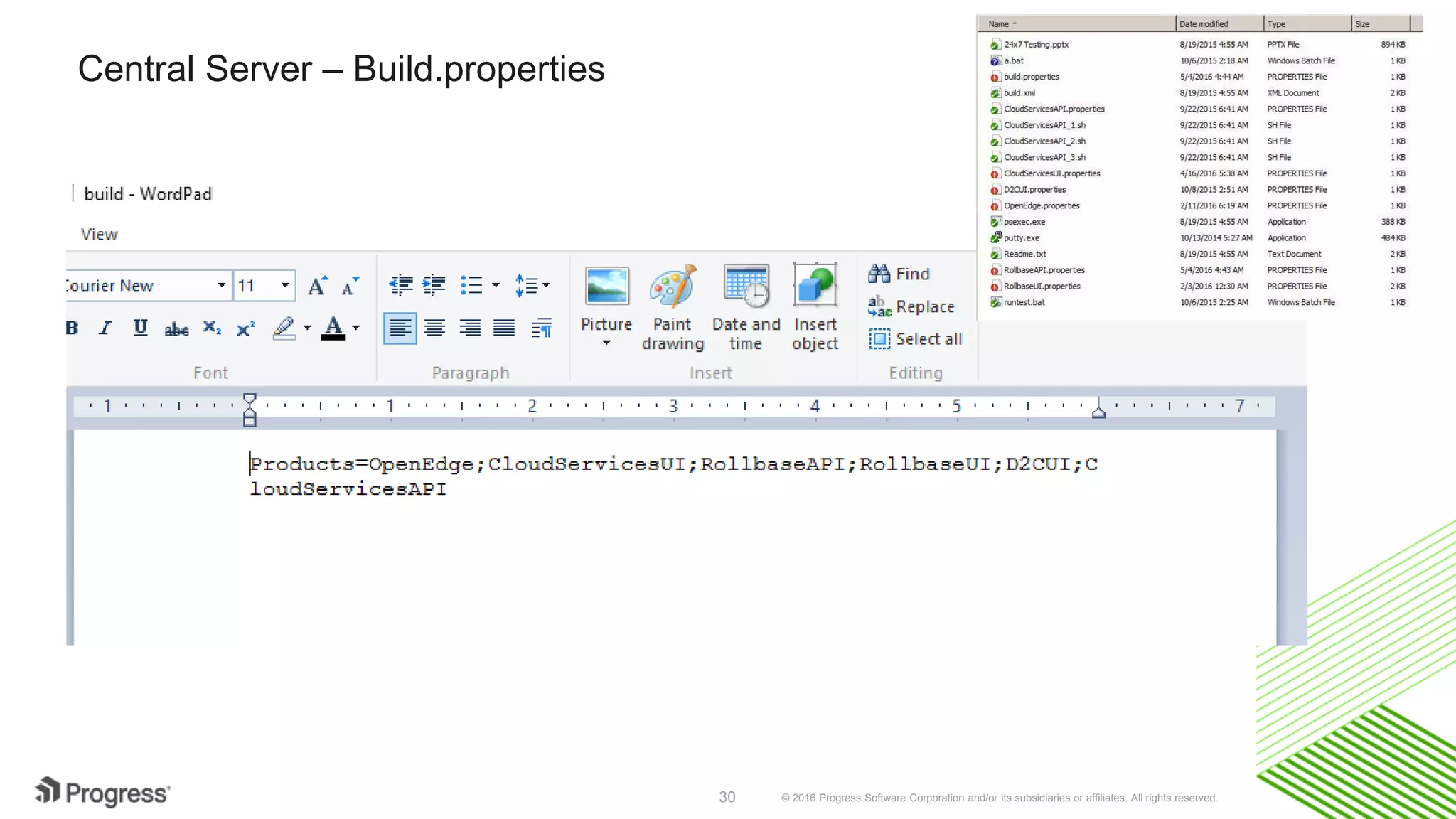Toggle underline formatting
The image size is (1456, 819).
(x=140, y=328)
